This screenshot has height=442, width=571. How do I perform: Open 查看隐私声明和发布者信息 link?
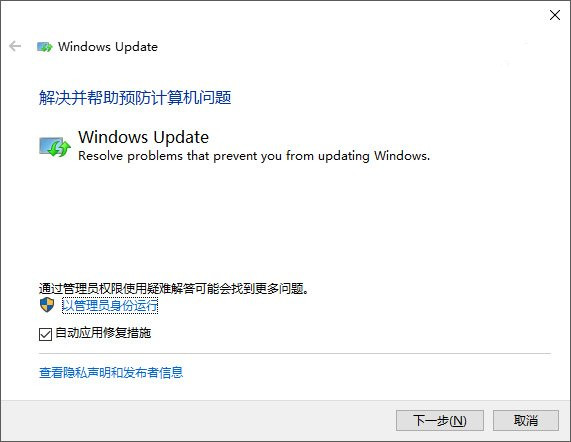[111, 372]
